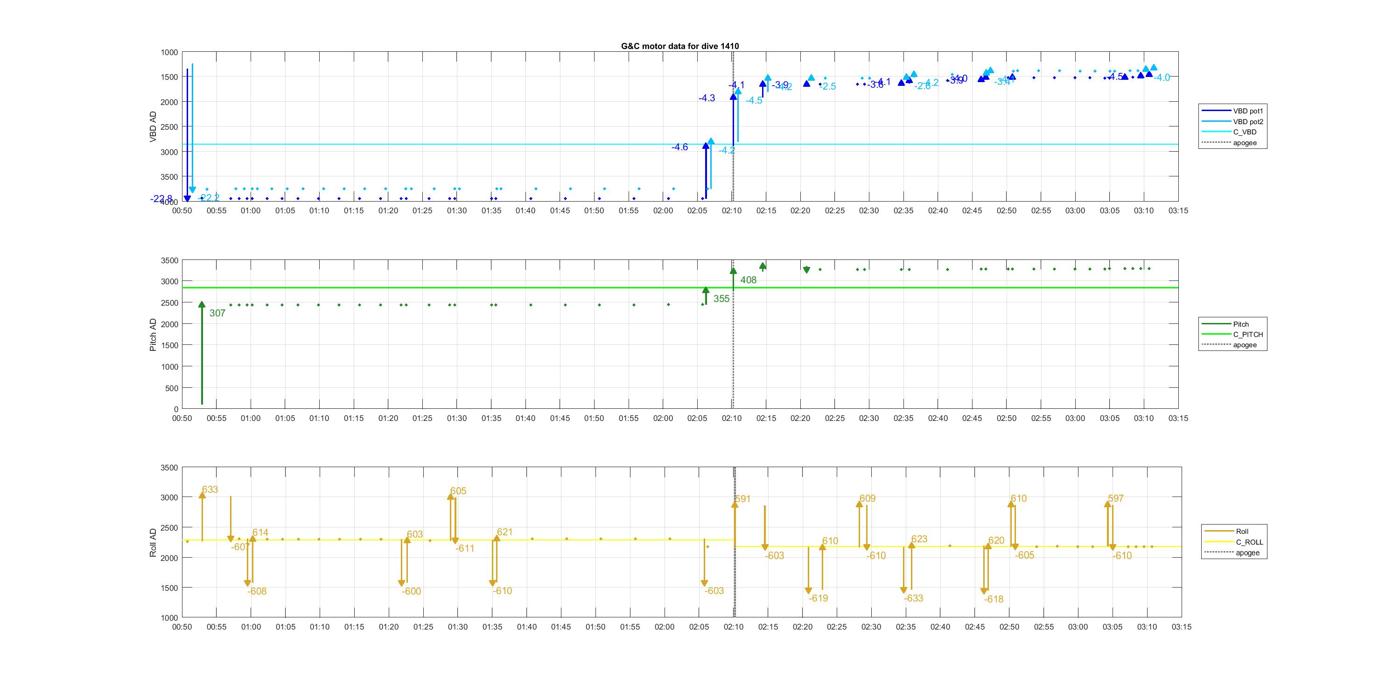Click the light-blue "-4.0" VBD label at far right
Viewport: 1400px width, 693px height.
(1161, 77)
